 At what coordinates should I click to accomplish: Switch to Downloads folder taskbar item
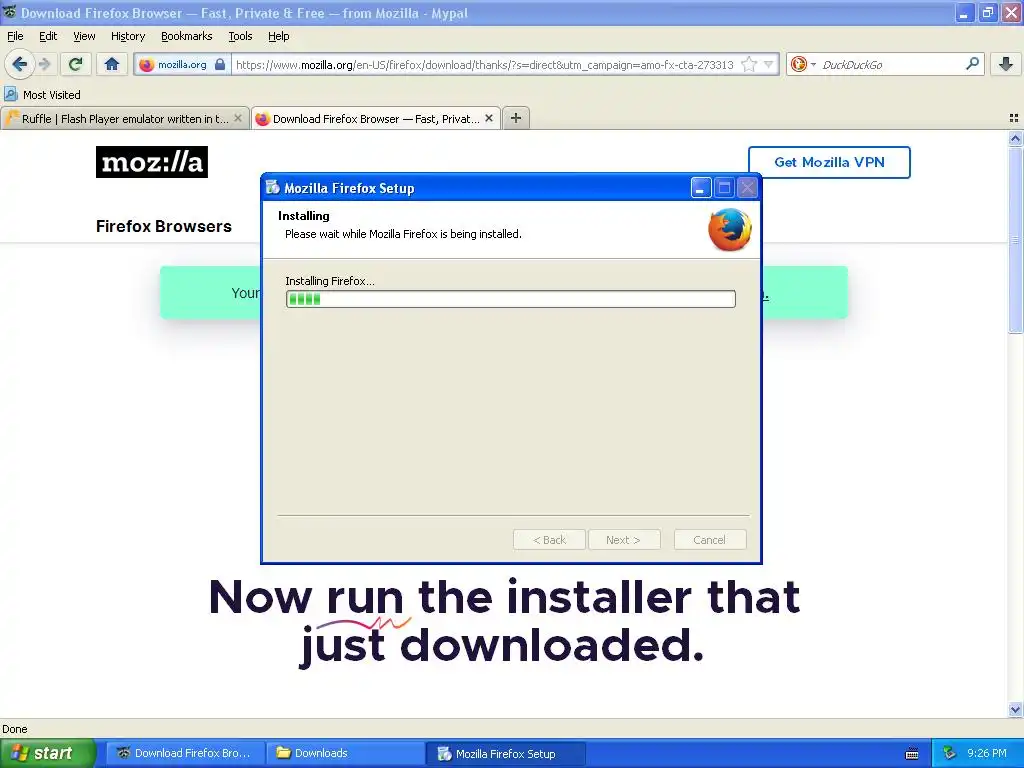[x=345, y=754]
